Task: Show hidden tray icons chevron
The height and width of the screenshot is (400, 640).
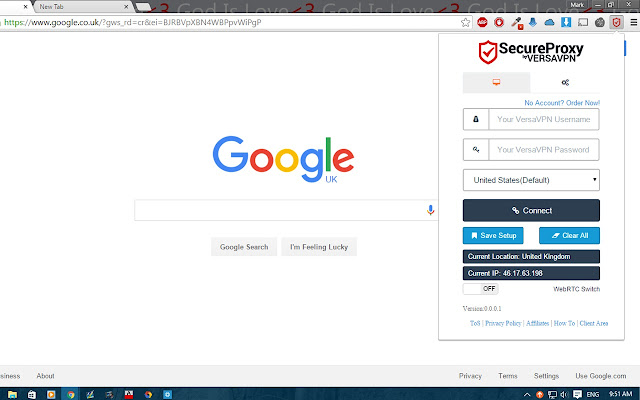Action: coord(527,394)
